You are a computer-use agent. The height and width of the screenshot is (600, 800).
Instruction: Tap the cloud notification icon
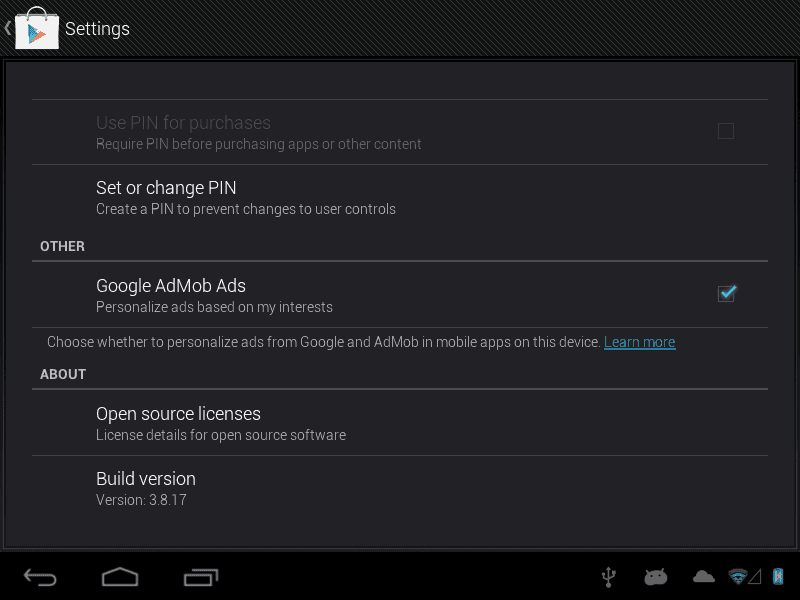click(704, 577)
